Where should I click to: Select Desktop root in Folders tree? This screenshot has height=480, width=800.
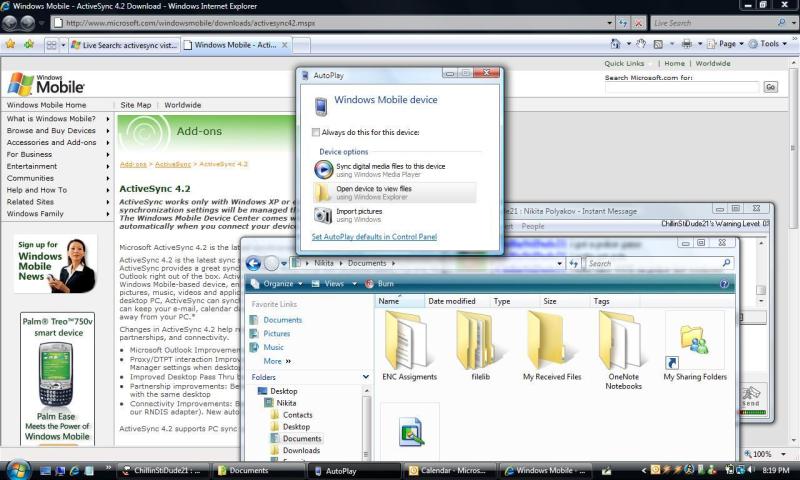(x=284, y=391)
